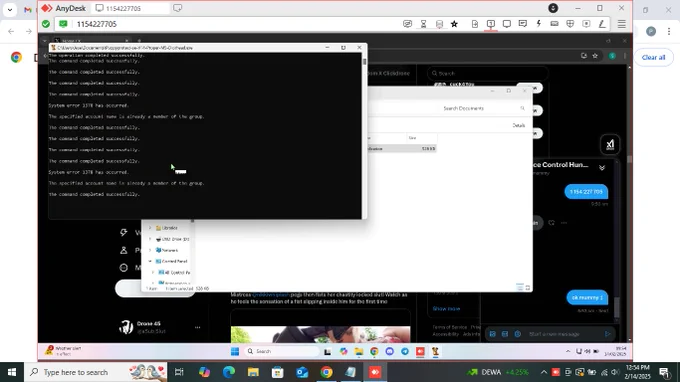Open the tab search chevron in Chrome
The height and width of the screenshot is (382, 680).
click(x=10, y=10)
